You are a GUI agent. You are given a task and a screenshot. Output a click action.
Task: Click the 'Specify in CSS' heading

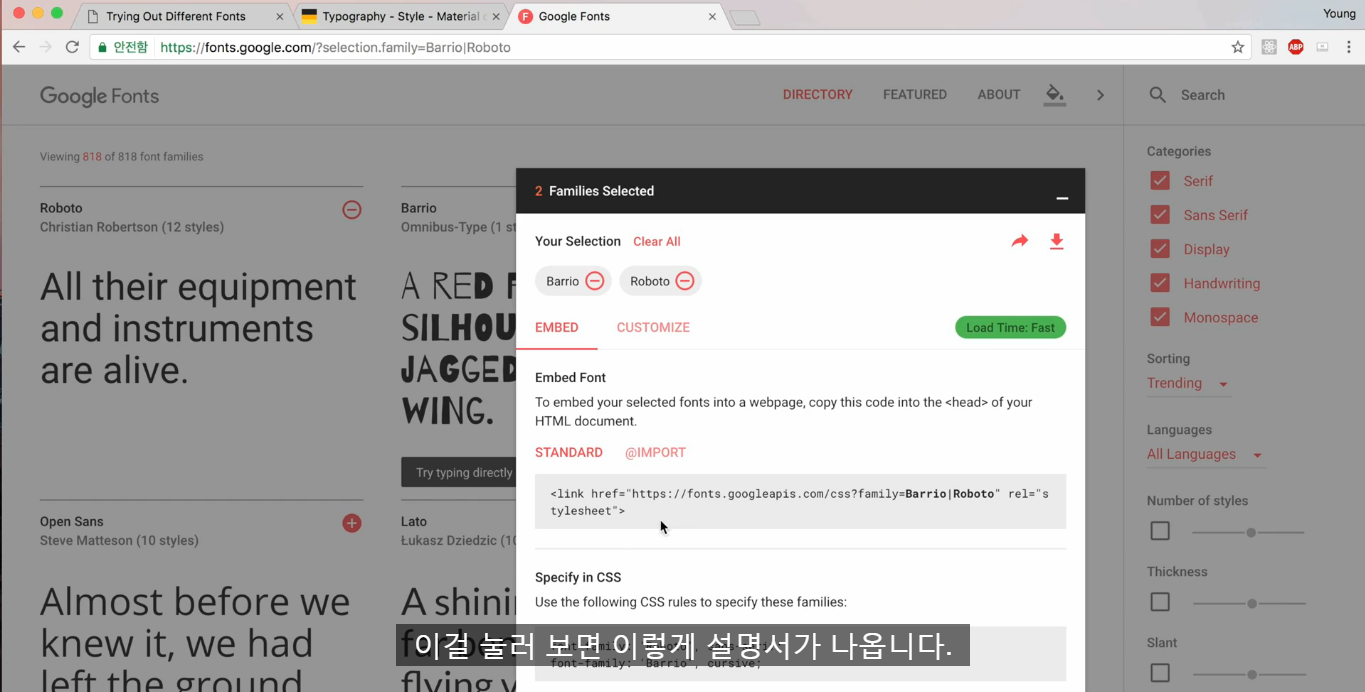pyautogui.click(x=578, y=577)
